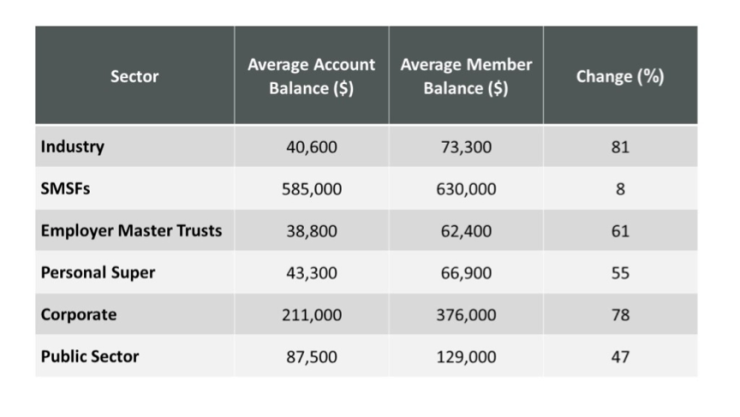The width and height of the screenshot is (740, 417).
Task: Click the 87,500 account balance cell
Action: [x=312, y=356]
